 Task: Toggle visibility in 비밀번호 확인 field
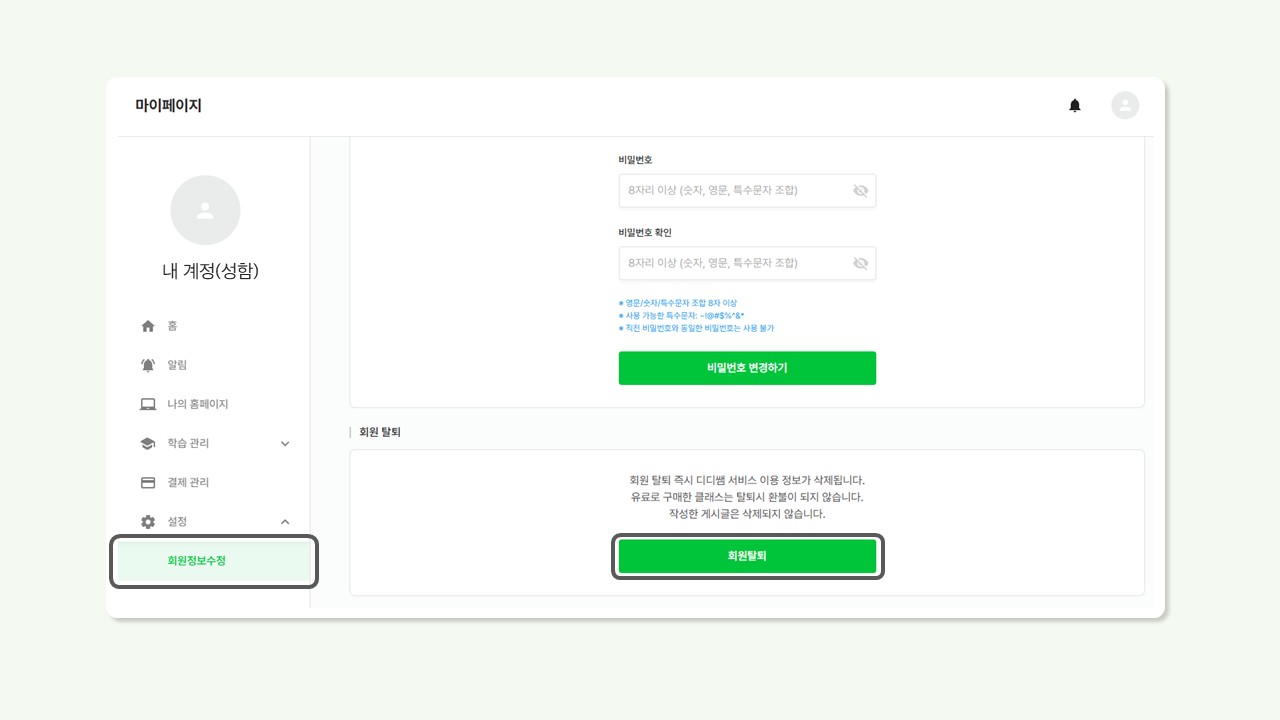coord(860,263)
